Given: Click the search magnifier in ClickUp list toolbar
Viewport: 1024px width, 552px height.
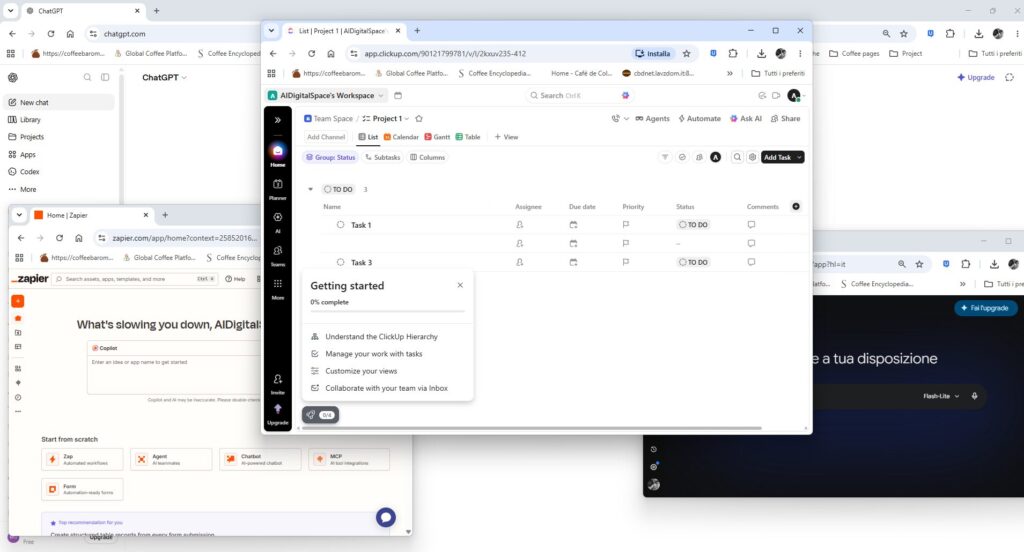Looking at the screenshot, I should pos(737,157).
